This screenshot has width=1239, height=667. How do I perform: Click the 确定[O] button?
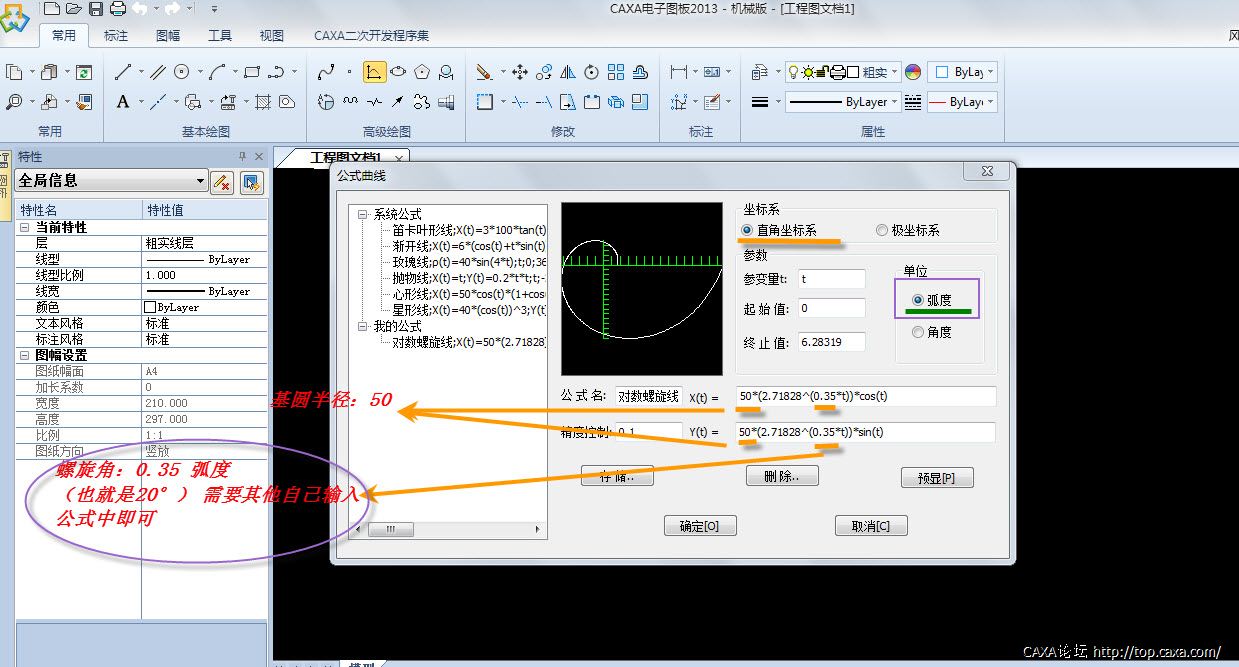click(700, 526)
